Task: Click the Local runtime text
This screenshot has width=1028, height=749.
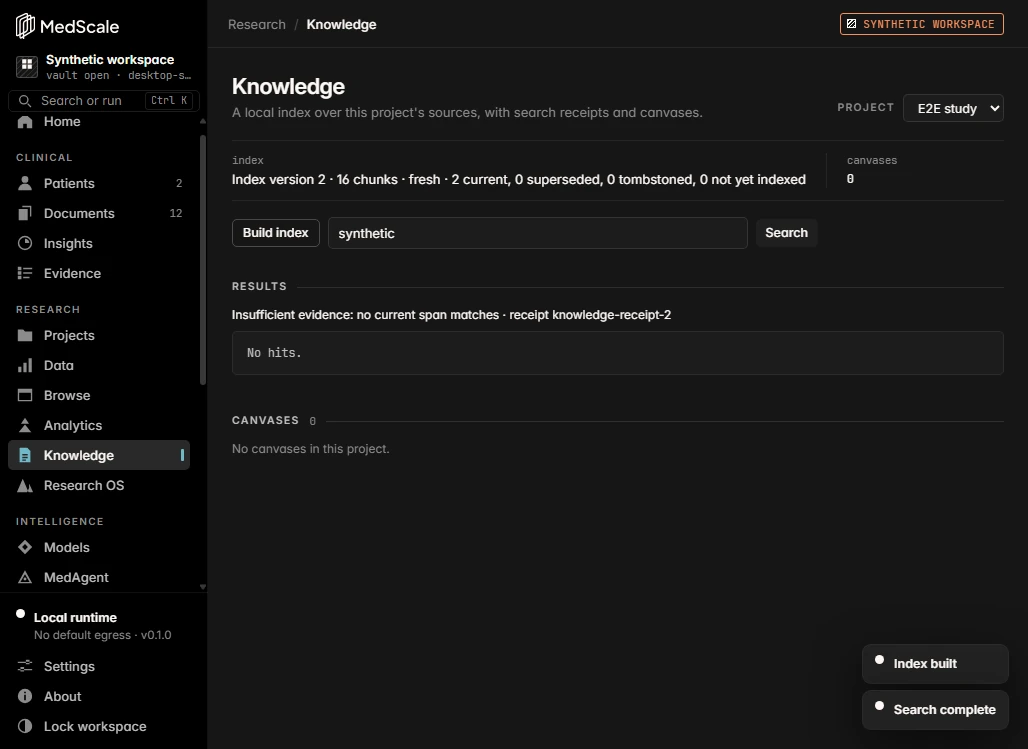Action: [75, 618]
